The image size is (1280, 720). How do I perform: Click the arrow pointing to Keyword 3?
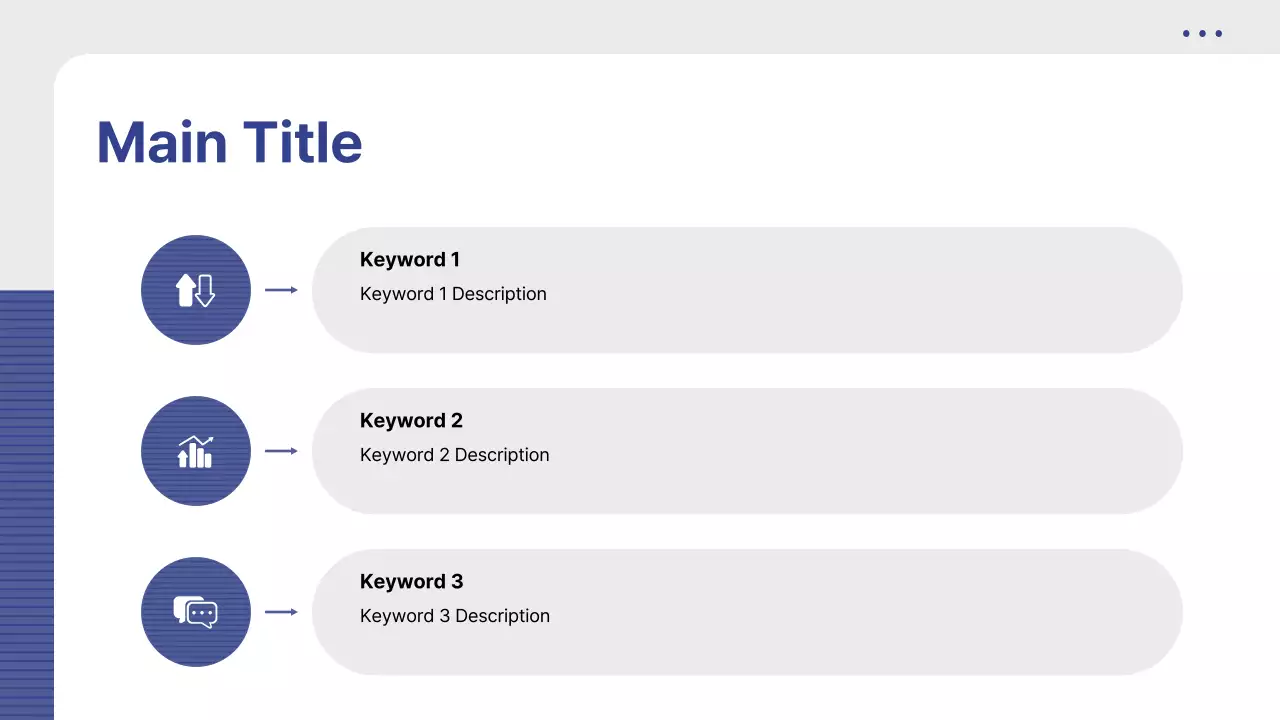(x=281, y=612)
